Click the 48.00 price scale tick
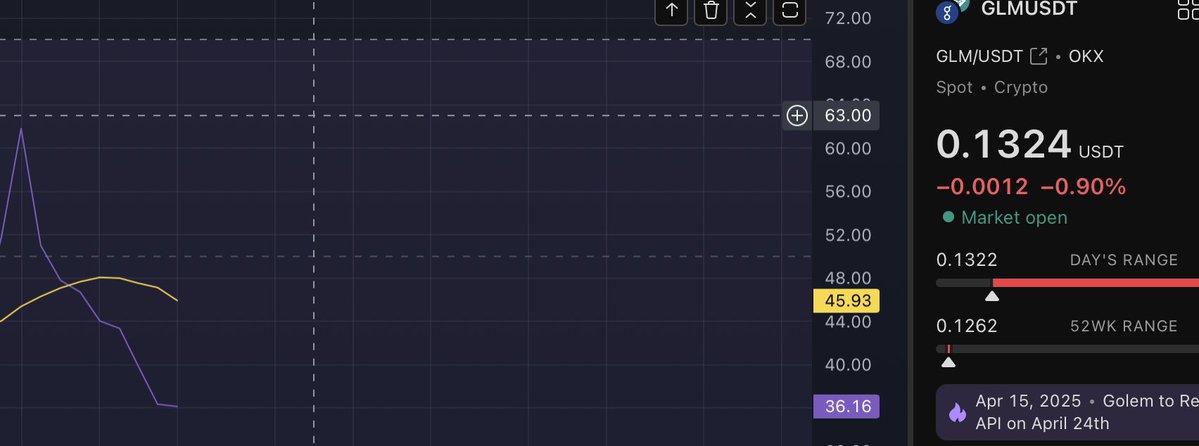The image size is (1199, 446). click(848, 278)
